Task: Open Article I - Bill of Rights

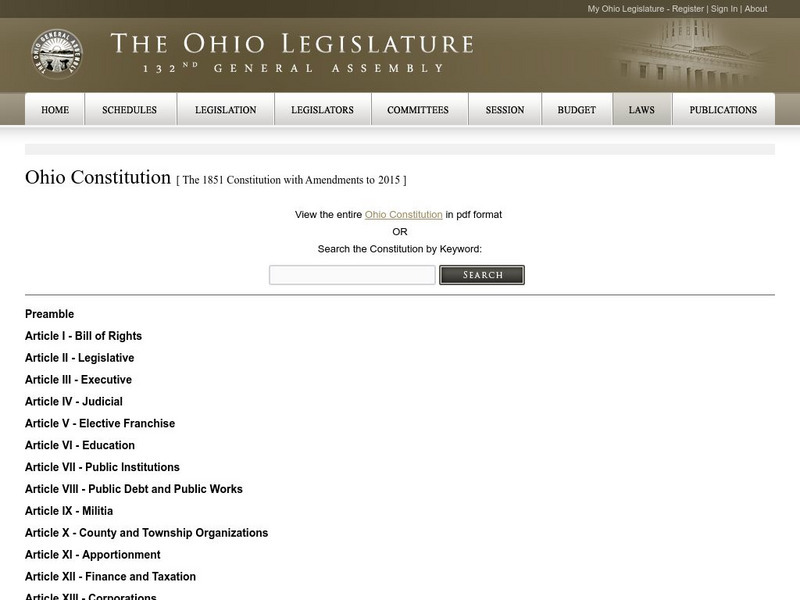Action: (x=83, y=336)
